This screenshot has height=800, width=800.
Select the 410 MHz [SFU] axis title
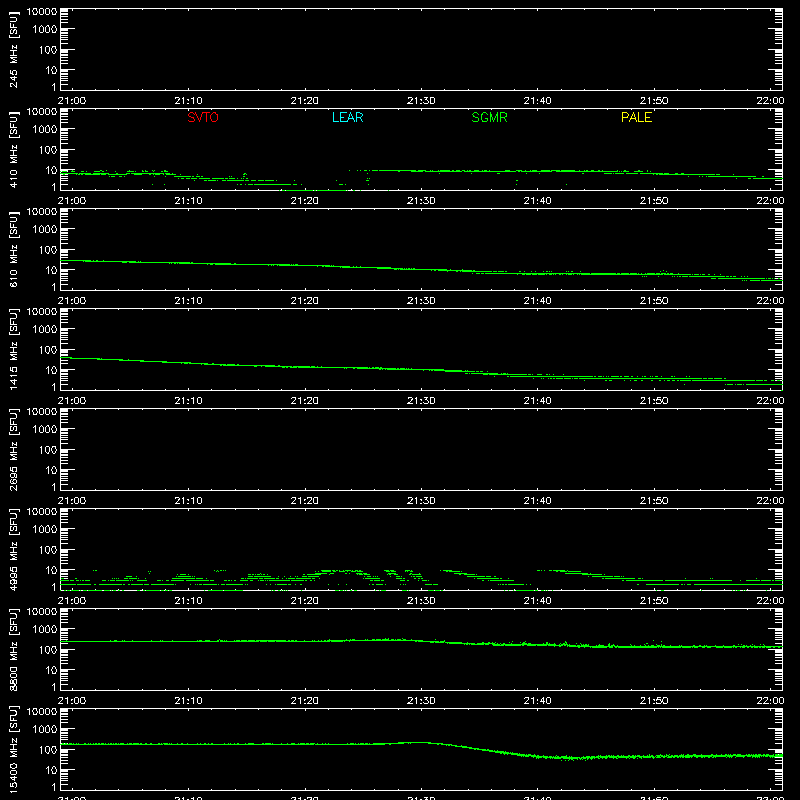click(x=13, y=149)
